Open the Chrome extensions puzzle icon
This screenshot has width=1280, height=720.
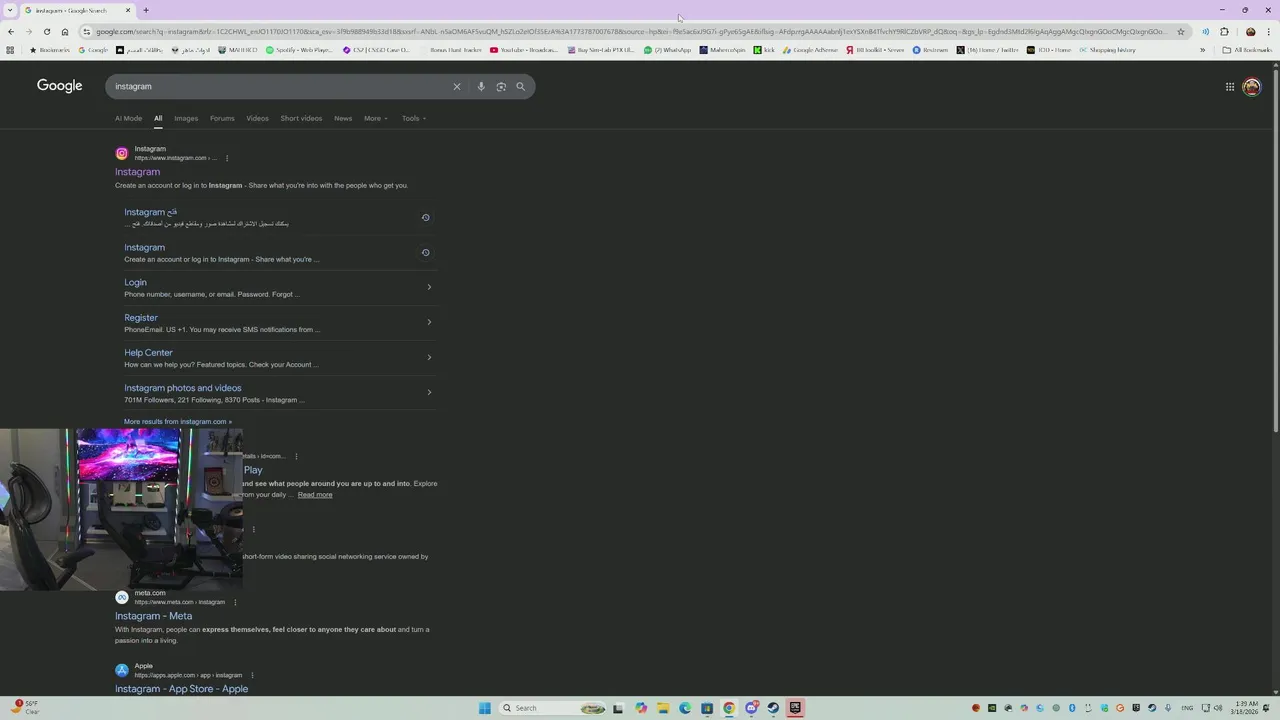(x=1224, y=32)
